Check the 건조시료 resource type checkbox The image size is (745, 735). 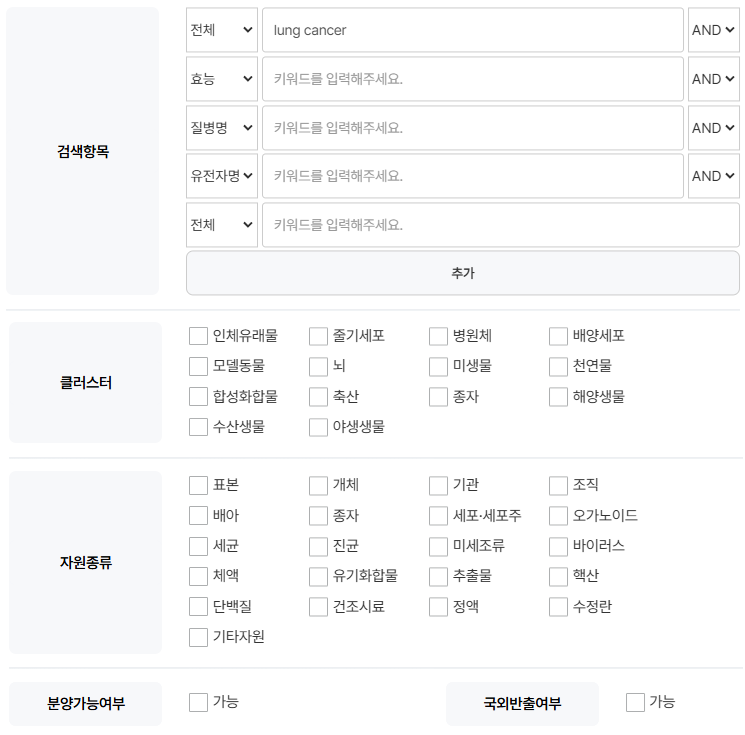[x=318, y=607]
